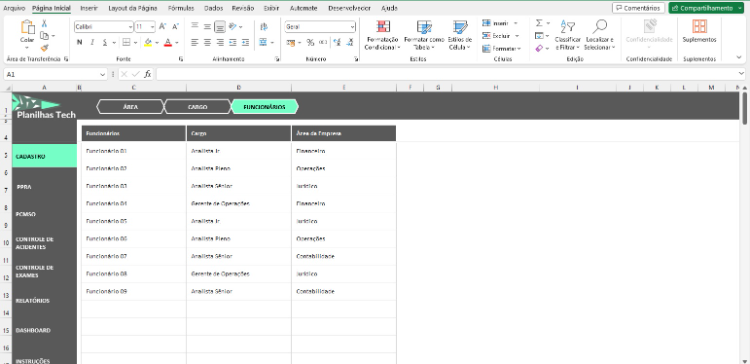The image size is (750, 364).
Task: Open Formatação Condicional icon
Action: [383, 27]
